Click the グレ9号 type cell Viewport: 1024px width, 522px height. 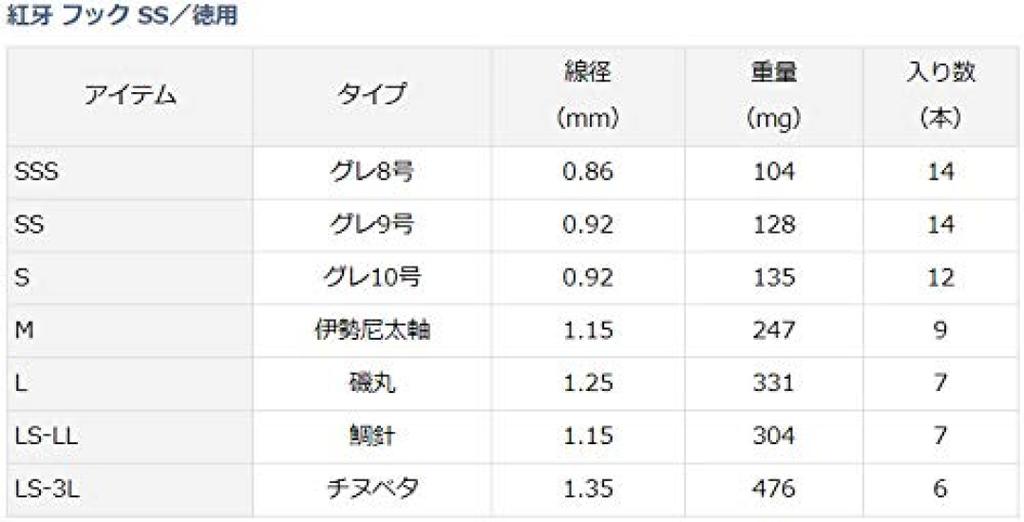pos(372,225)
